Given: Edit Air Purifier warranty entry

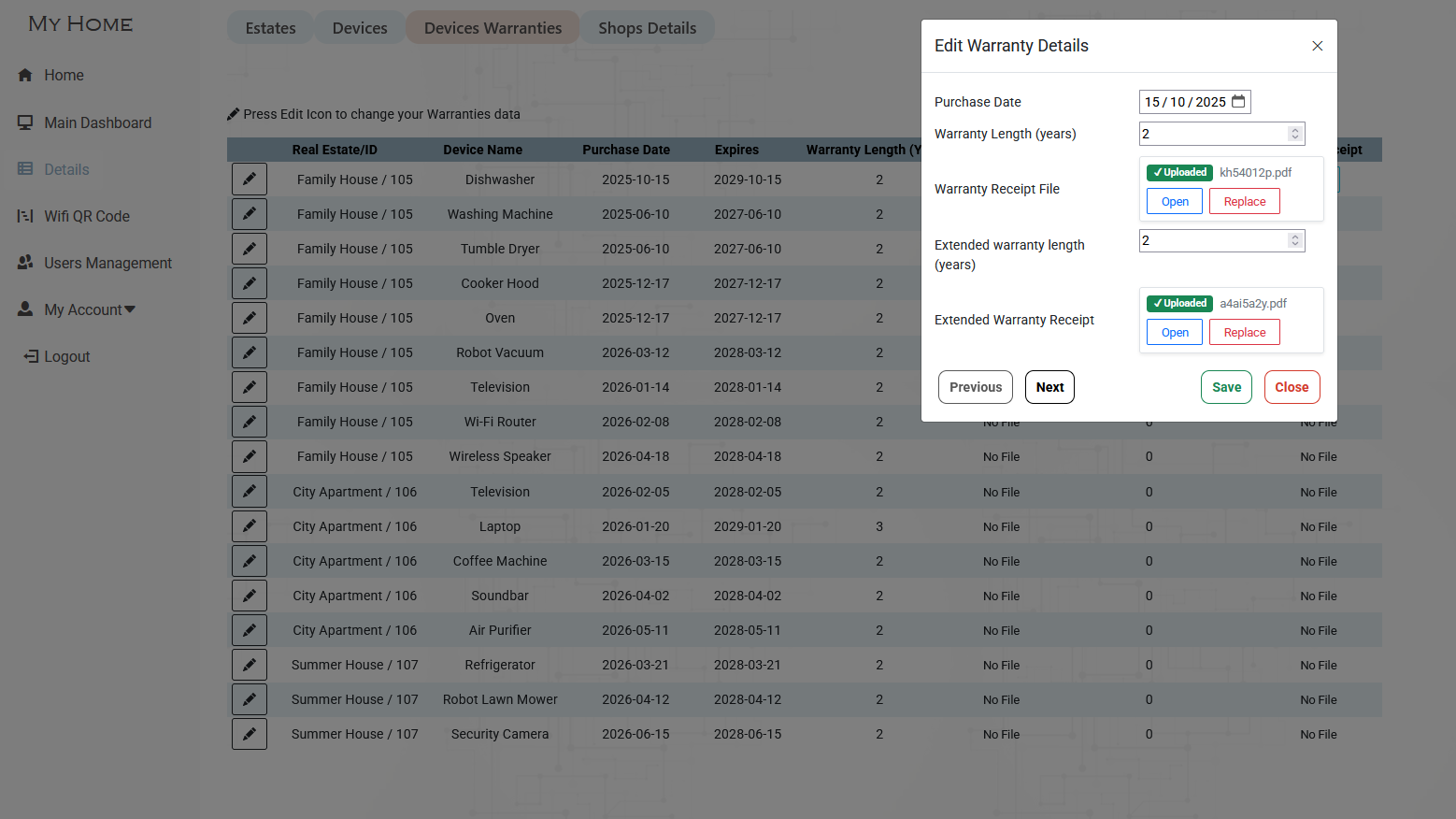Looking at the screenshot, I should click(250, 630).
